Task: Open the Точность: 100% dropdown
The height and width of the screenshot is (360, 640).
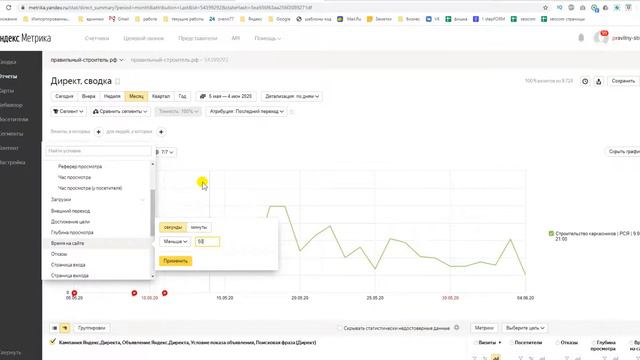Action: tap(178, 111)
